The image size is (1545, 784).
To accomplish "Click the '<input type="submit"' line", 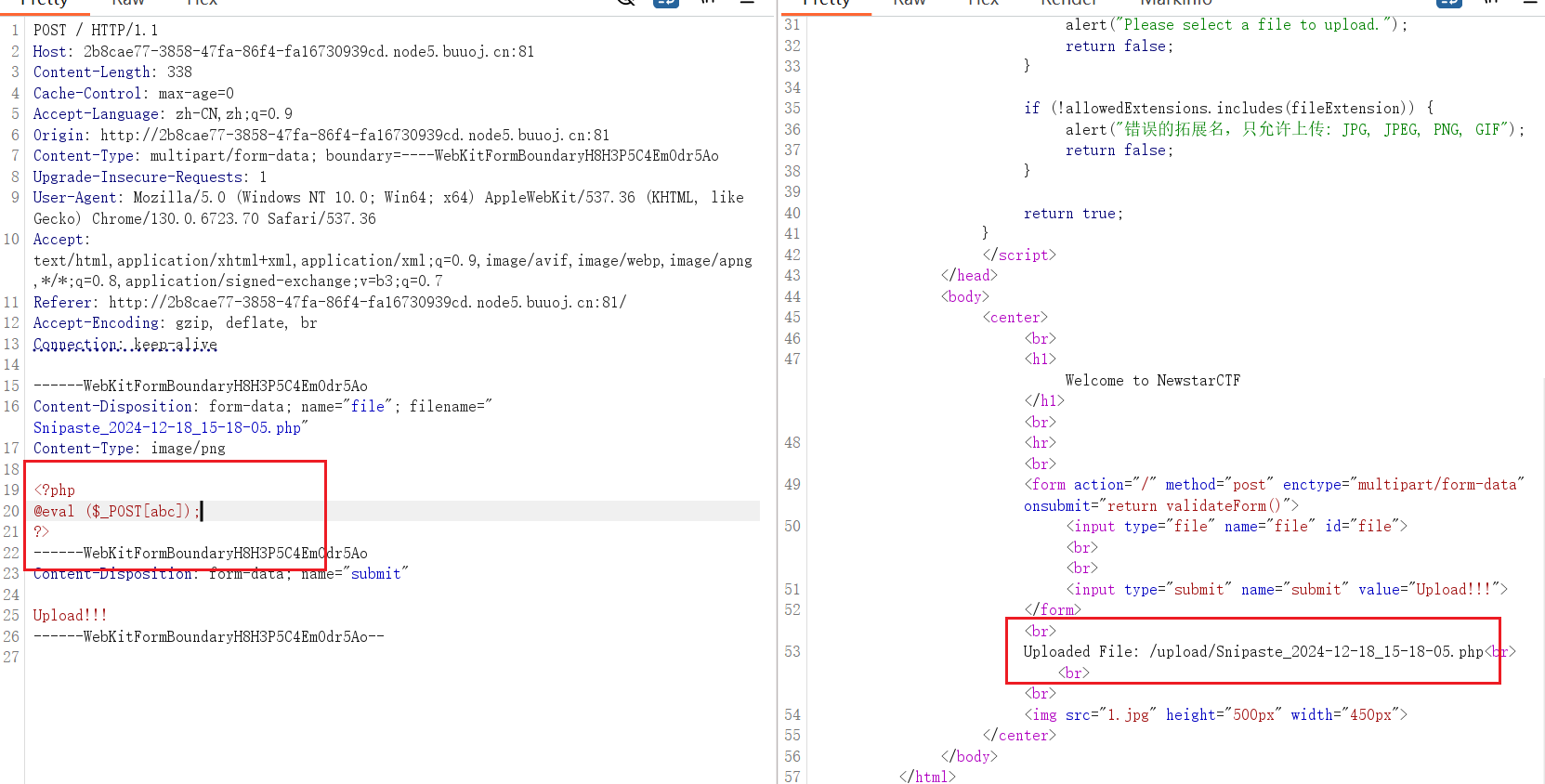I will [x=1287, y=590].
